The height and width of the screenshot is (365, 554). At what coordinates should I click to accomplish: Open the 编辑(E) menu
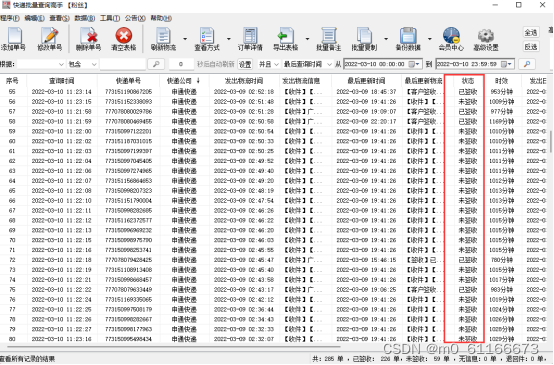[x=34, y=18]
